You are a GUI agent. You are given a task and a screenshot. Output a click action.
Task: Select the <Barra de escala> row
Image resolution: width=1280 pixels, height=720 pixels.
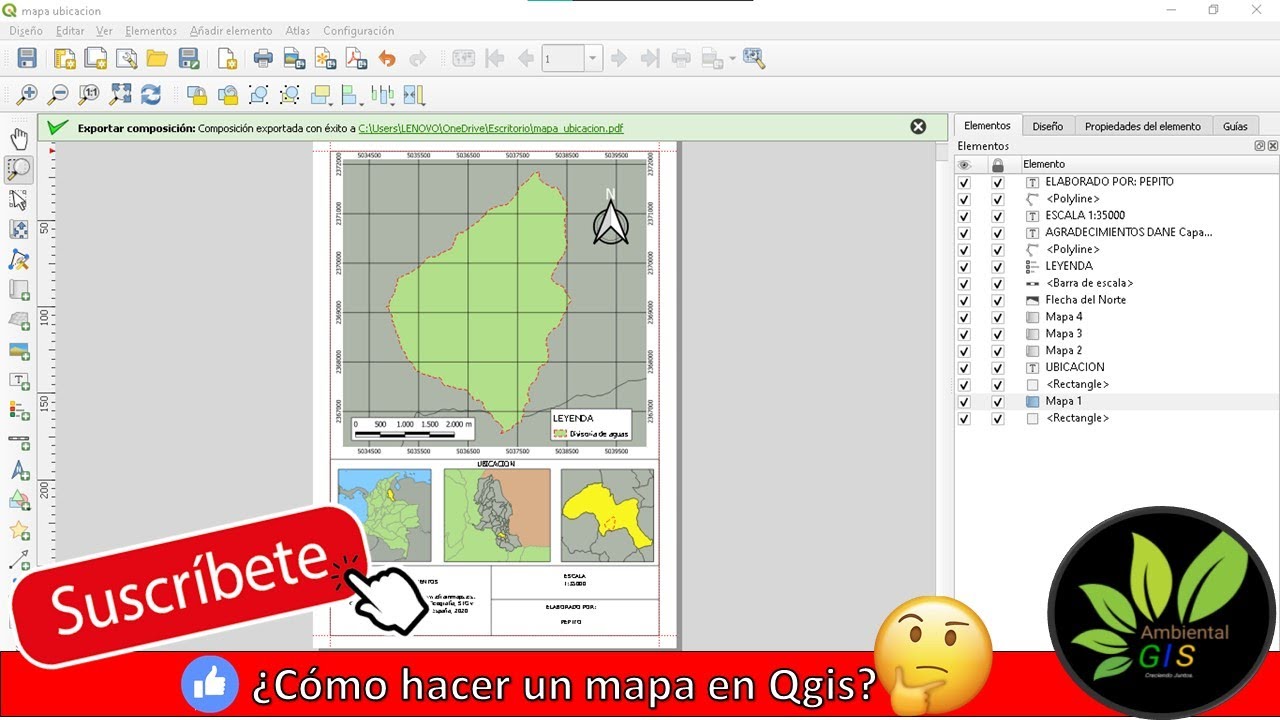tap(1116, 283)
